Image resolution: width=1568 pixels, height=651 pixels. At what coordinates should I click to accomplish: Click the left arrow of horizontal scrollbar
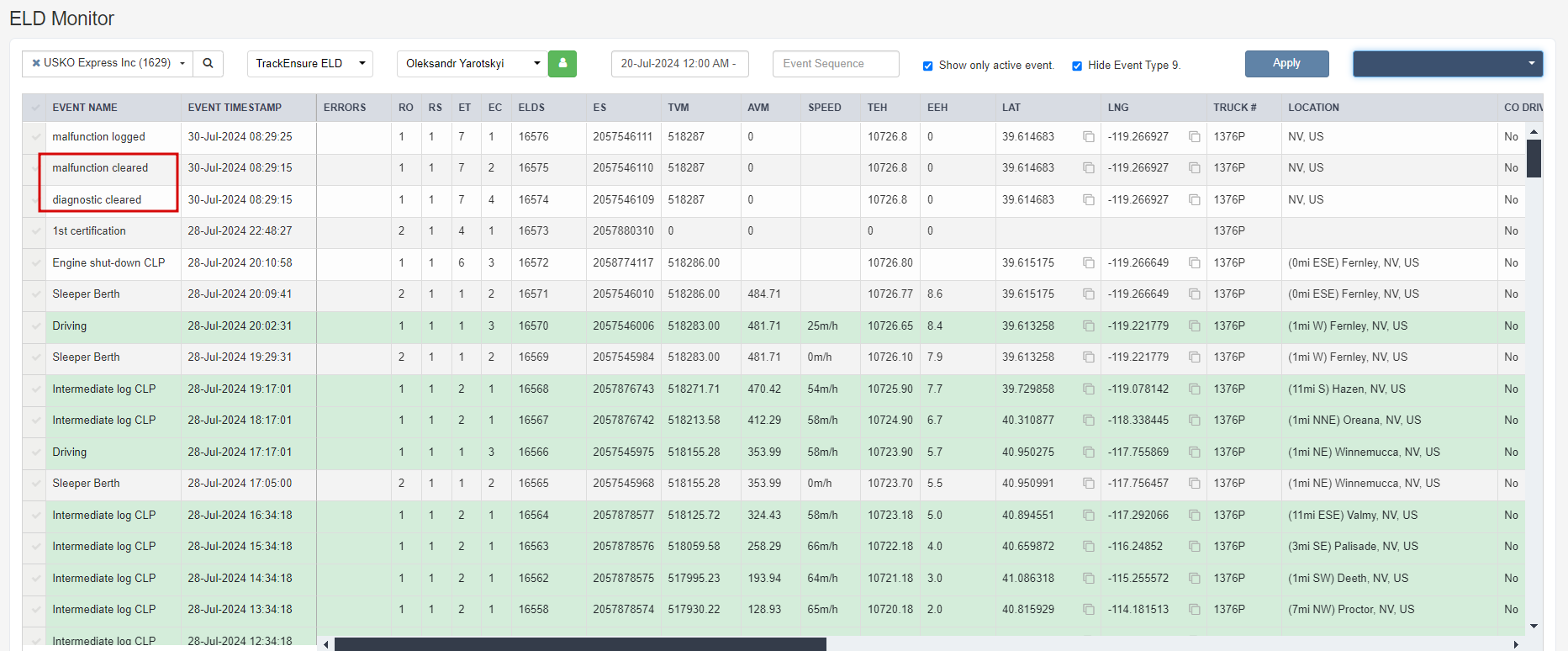tap(326, 644)
